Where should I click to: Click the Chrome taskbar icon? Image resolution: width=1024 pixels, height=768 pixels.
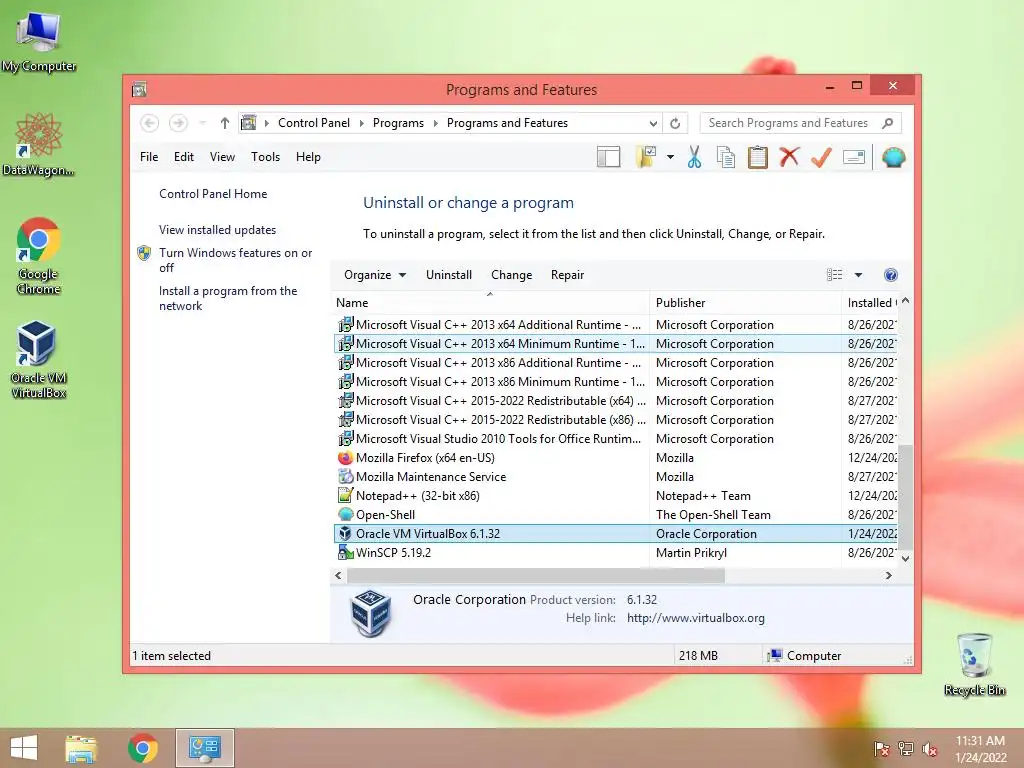142,748
